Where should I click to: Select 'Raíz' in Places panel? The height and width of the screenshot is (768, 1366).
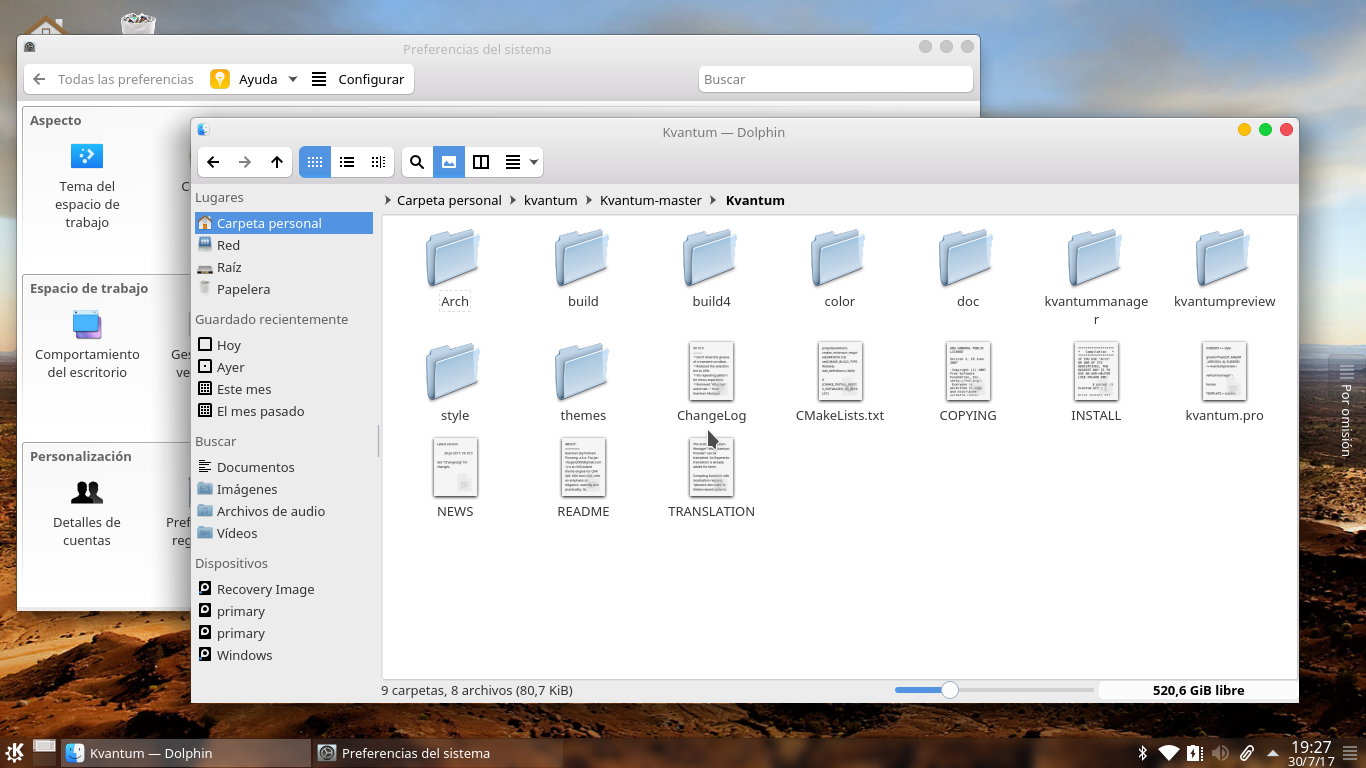(x=284, y=267)
